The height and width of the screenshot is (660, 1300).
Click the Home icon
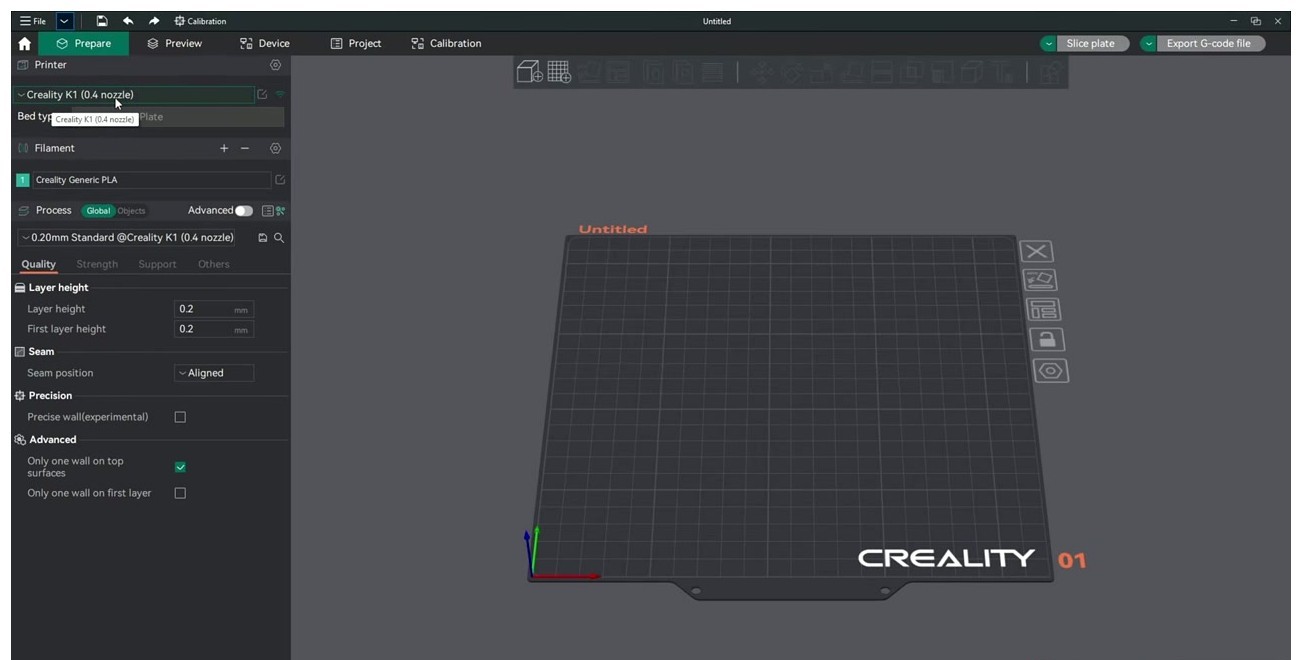pos(25,44)
